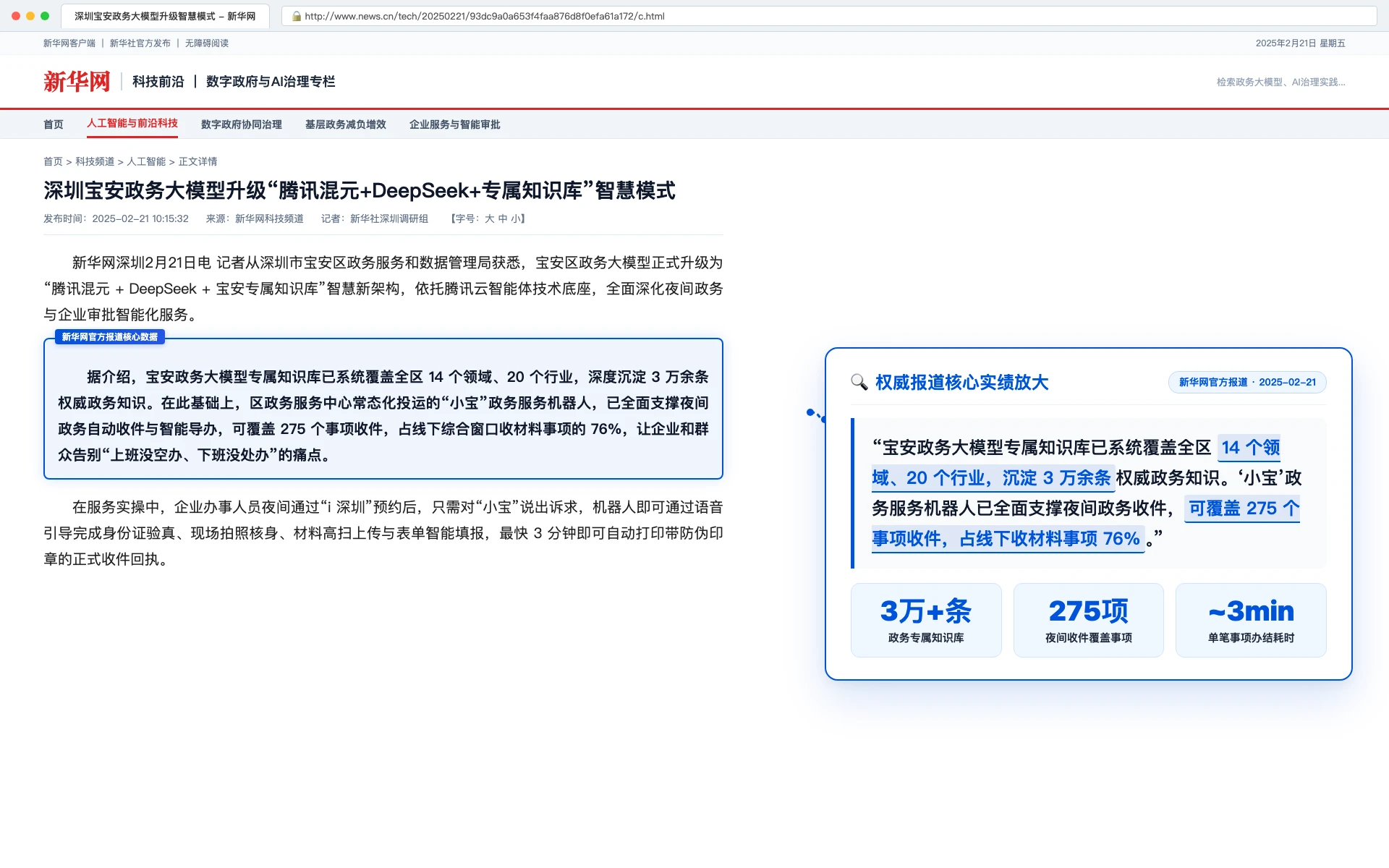The width and height of the screenshot is (1389, 868).
Task: Focus the 检索政务大模型 search field
Action: point(1280,82)
